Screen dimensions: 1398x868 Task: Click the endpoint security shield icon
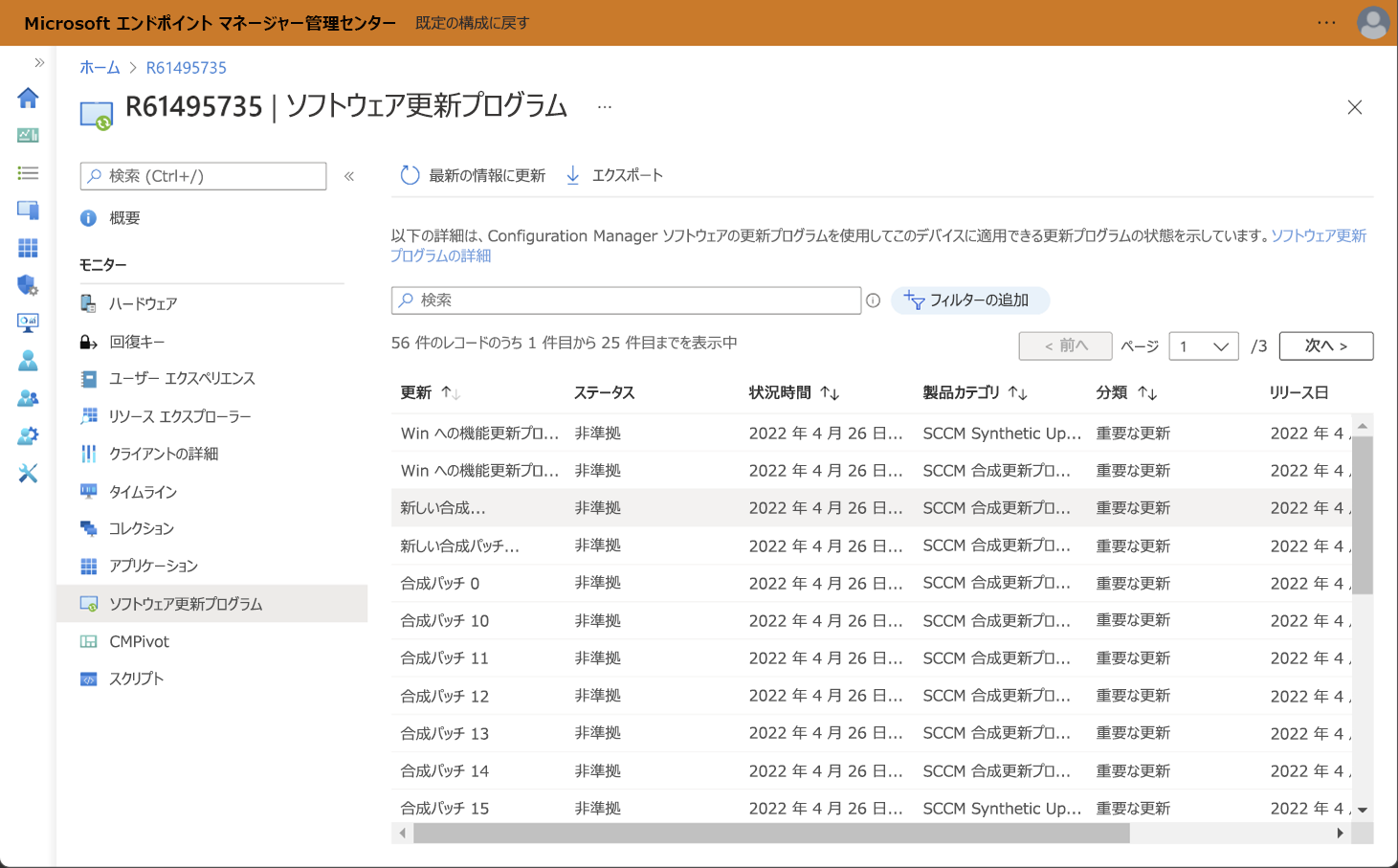pos(28,285)
